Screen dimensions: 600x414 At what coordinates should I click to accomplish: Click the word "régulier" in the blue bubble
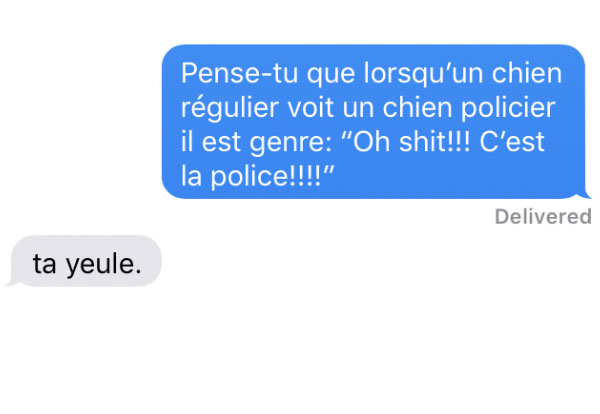230,108
